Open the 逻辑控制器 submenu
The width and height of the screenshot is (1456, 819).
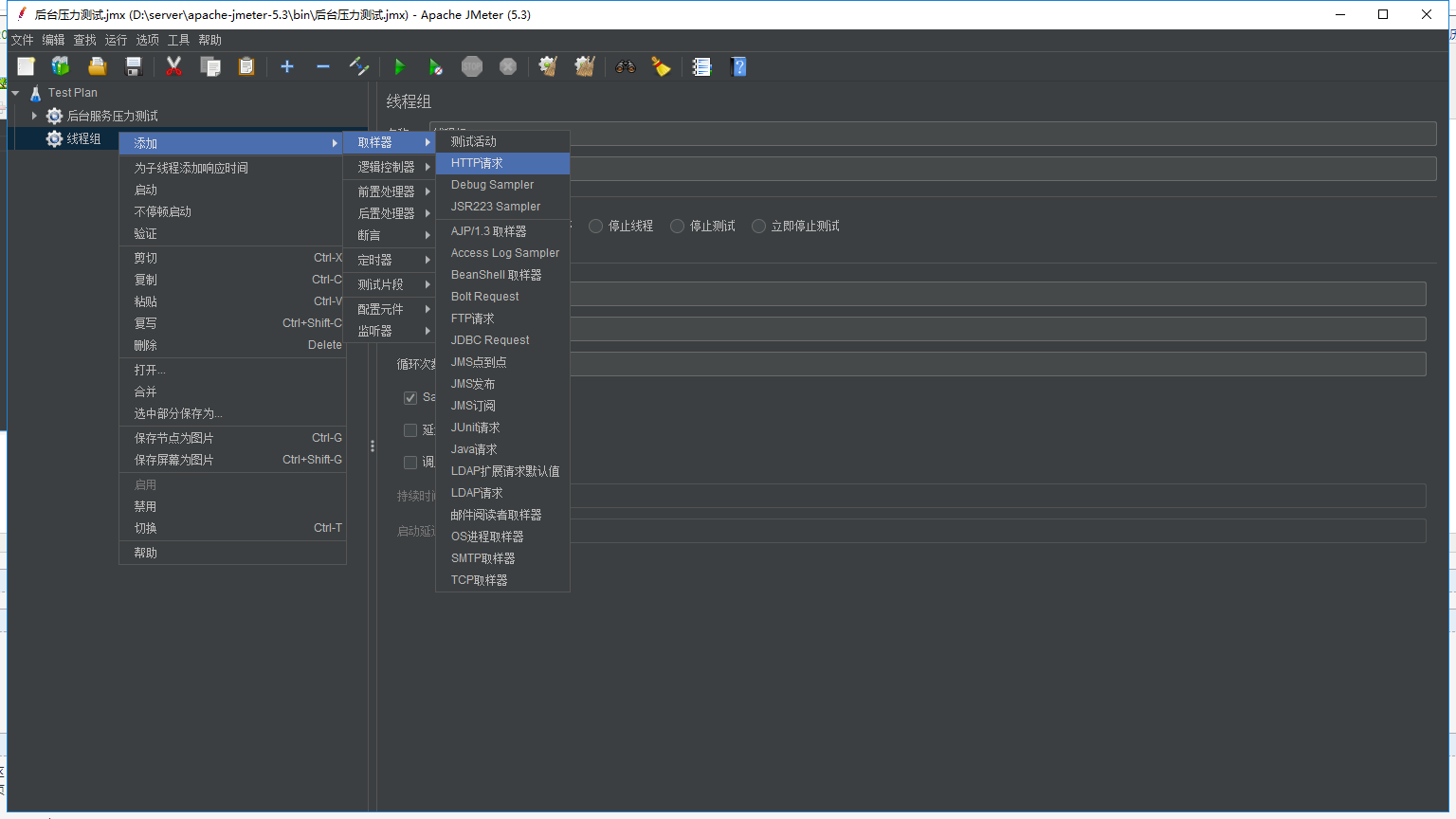pos(390,167)
